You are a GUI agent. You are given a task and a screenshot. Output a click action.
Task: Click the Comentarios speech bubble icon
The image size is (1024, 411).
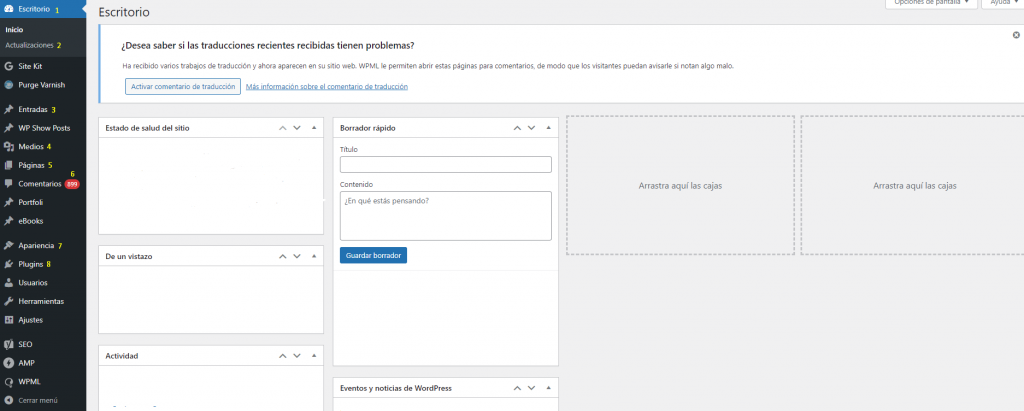[8, 184]
